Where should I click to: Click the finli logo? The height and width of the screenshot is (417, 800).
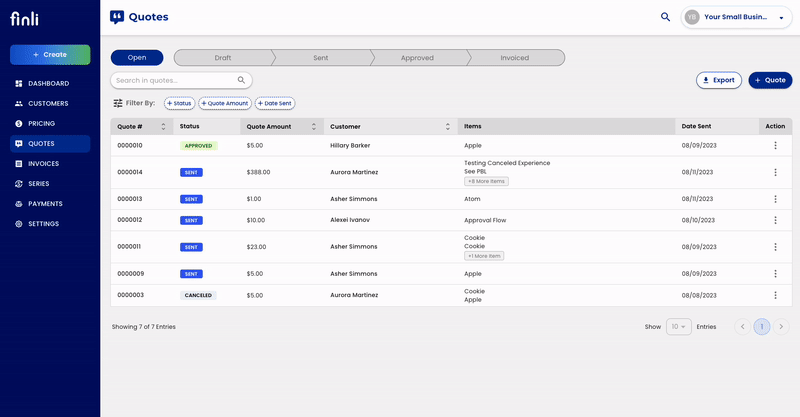point(24,19)
